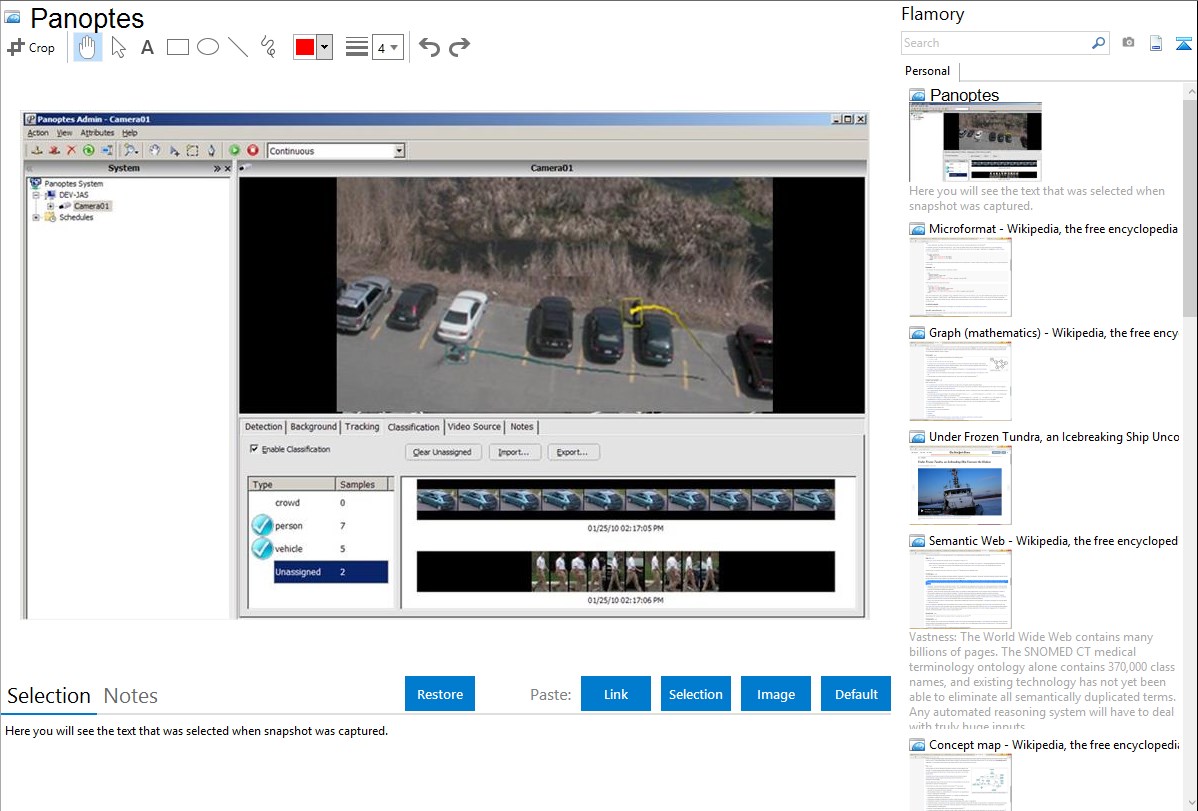
Task: Open the Under Frozen Tundra snapshot thumbnail
Action: click(960, 485)
